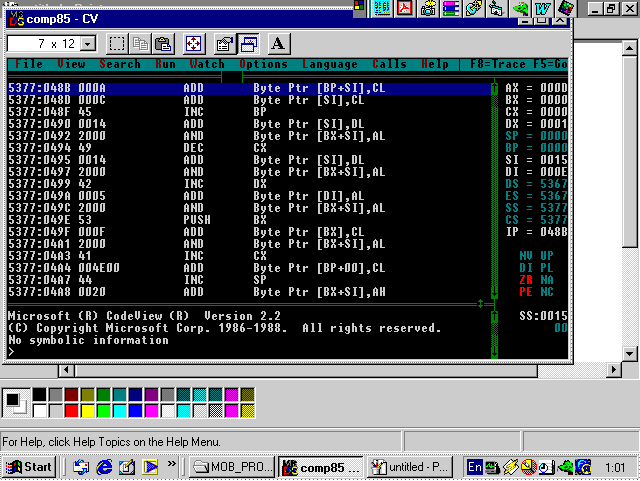Click the camera icon in top shortcut bar
Screen dimensions: 640x481
pos(428,8)
